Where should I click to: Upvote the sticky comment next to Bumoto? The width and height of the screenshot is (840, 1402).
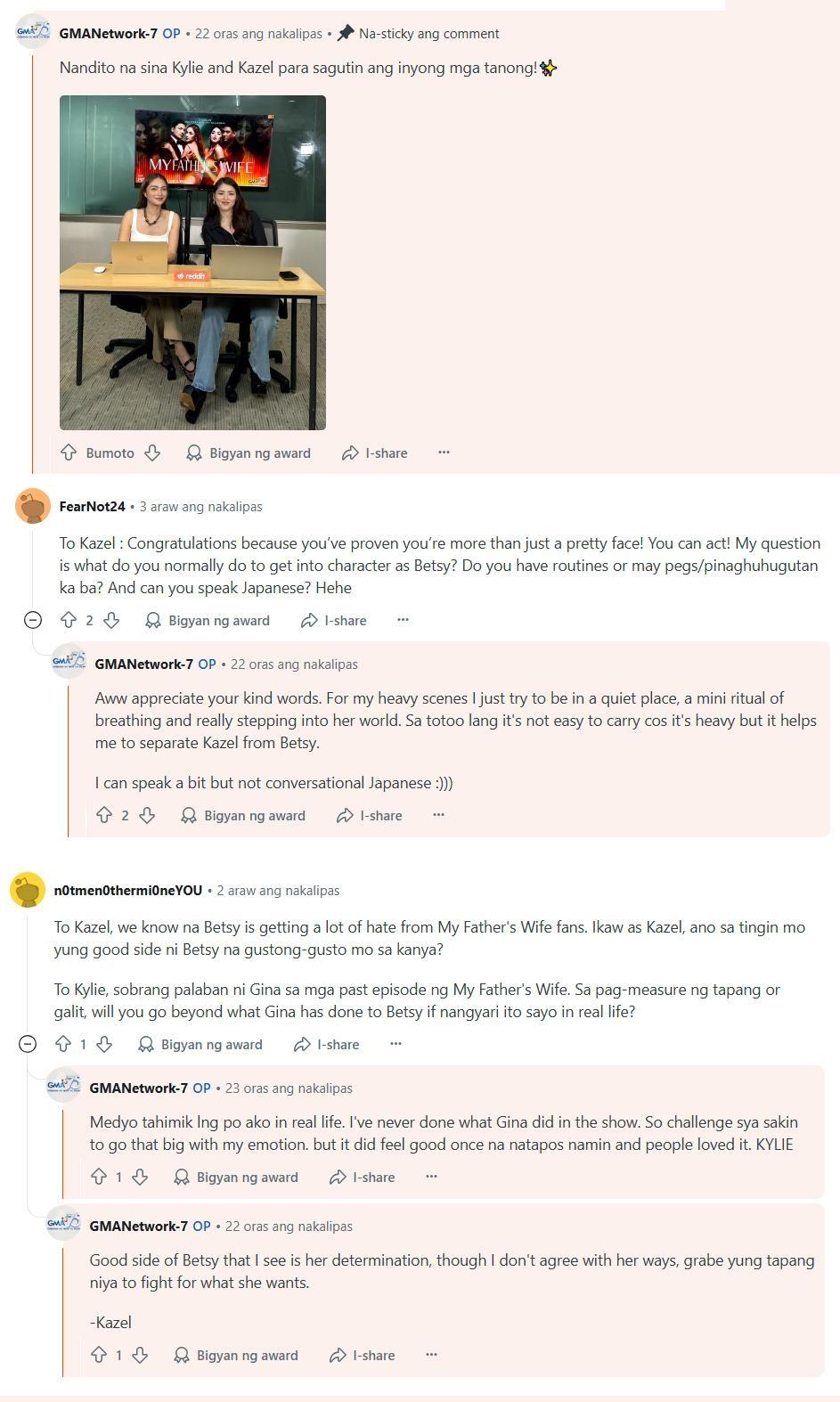[x=69, y=452]
